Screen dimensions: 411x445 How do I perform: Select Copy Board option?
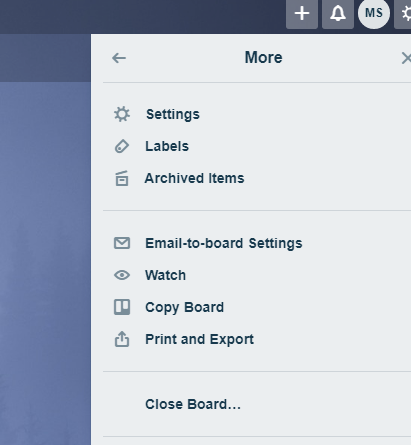point(184,307)
